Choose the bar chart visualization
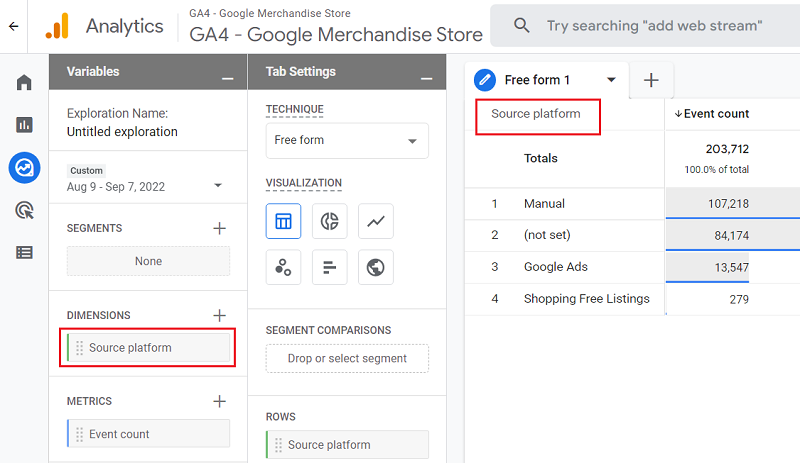The width and height of the screenshot is (800, 463). 329,267
